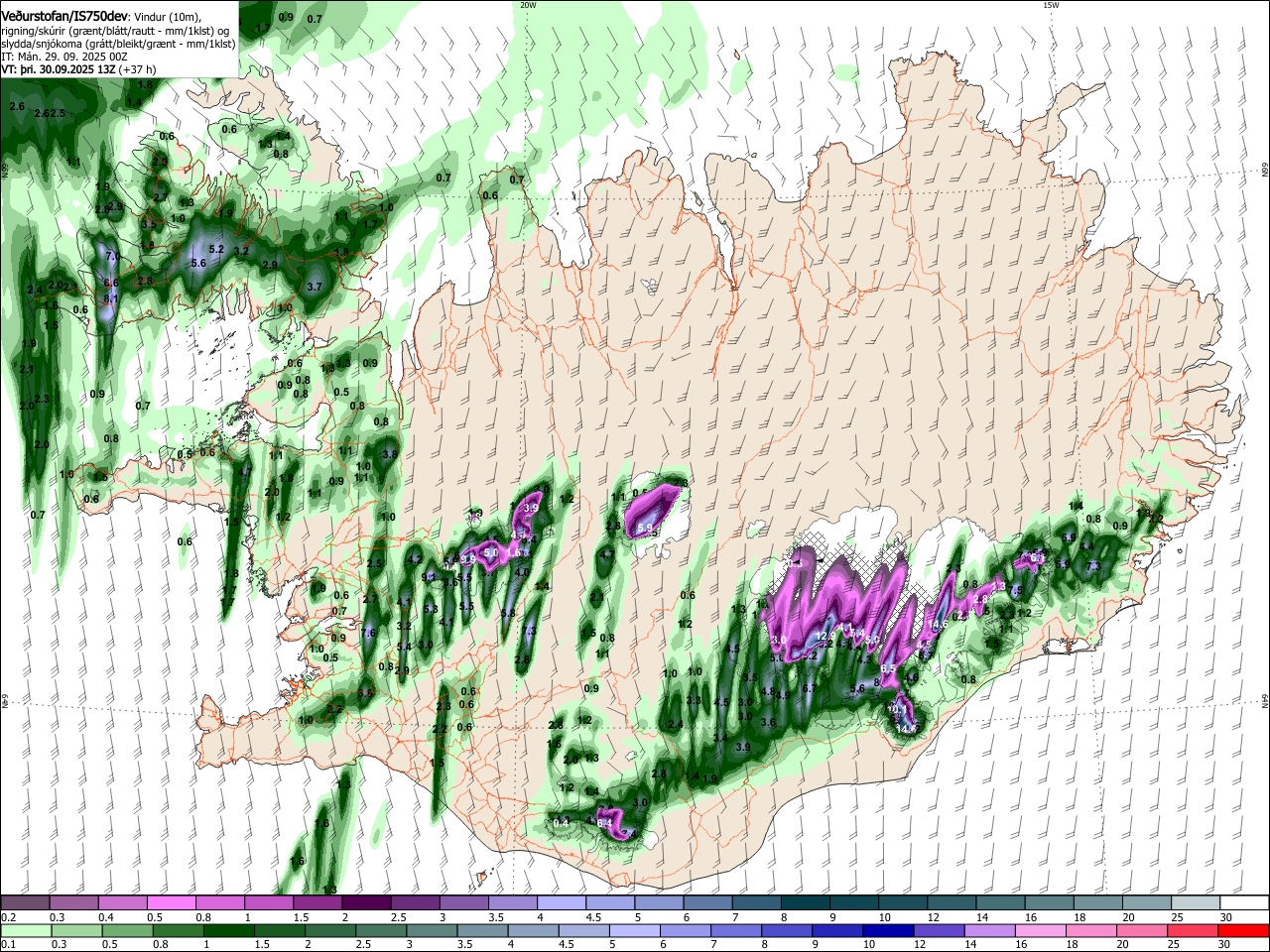Click the slate blue 6–7 swatch in upper legend row
This screenshot has height=952, width=1270.
(x=707, y=903)
